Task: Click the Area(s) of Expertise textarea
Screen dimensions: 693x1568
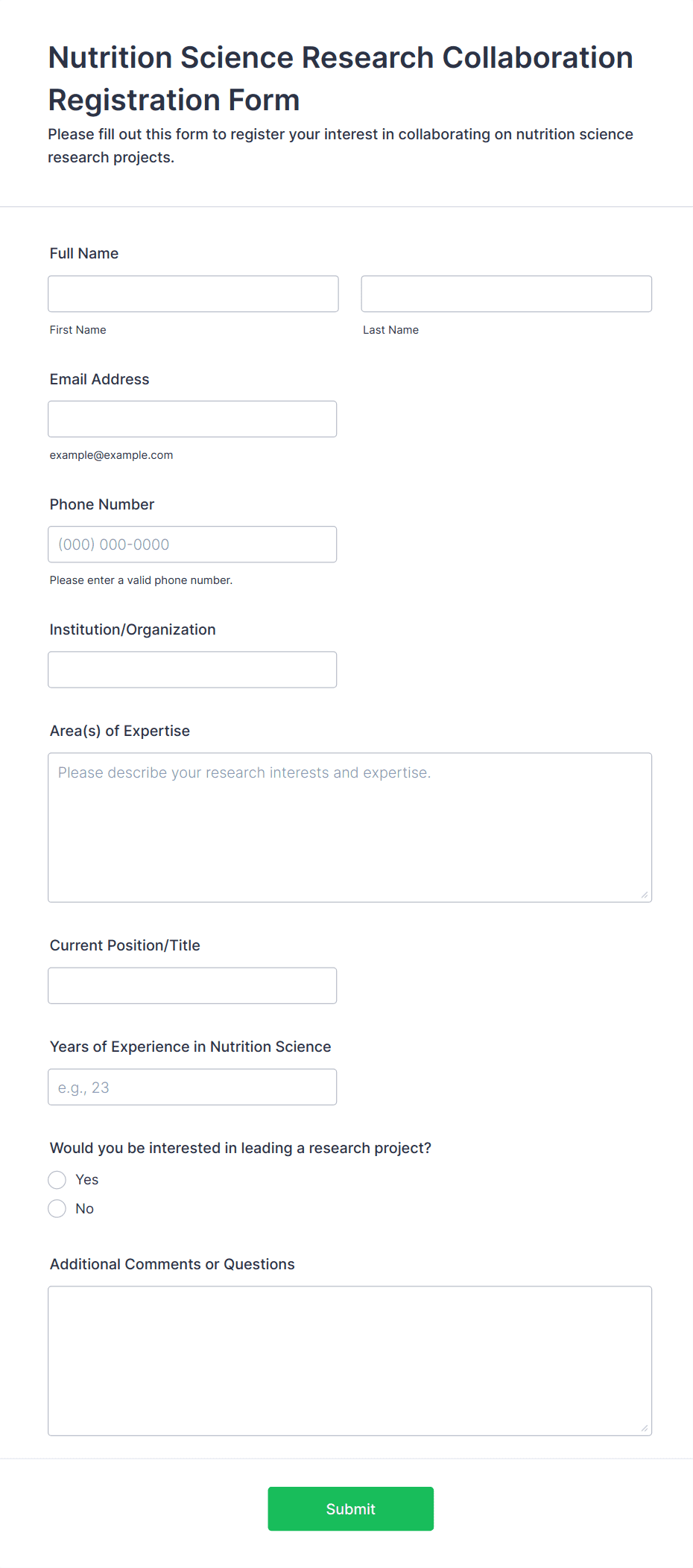Action: (349, 827)
